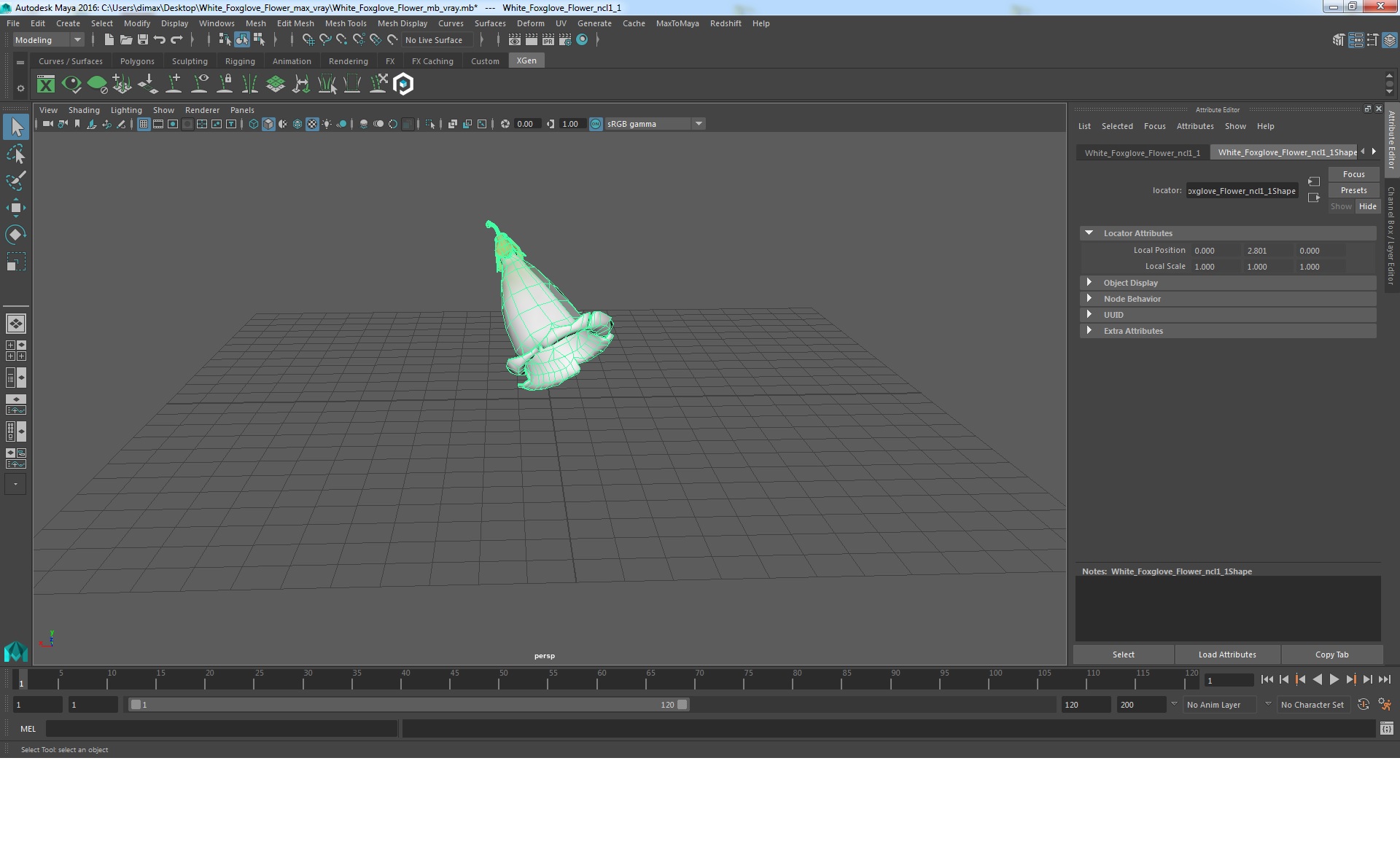The image size is (1400, 844).
Task: Toggle the sRGB color management button
Action: pos(596,124)
